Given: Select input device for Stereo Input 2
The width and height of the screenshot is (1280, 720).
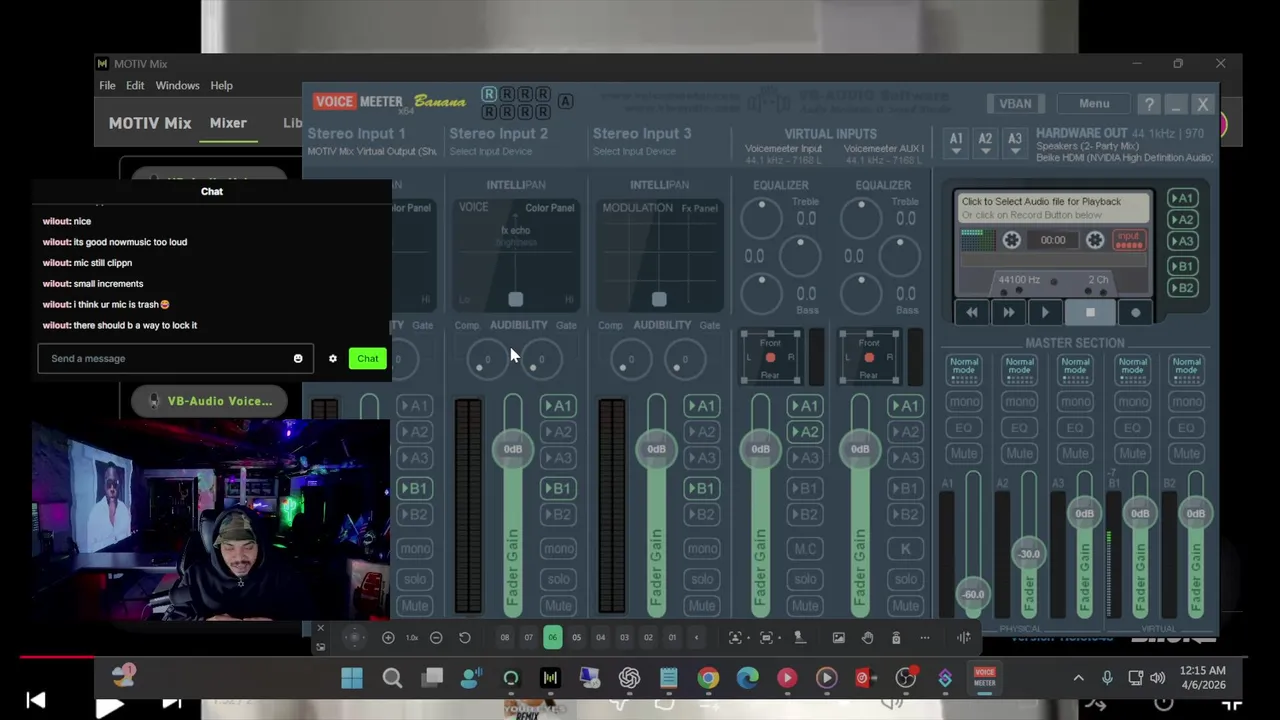Looking at the screenshot, I should [491, 152].
